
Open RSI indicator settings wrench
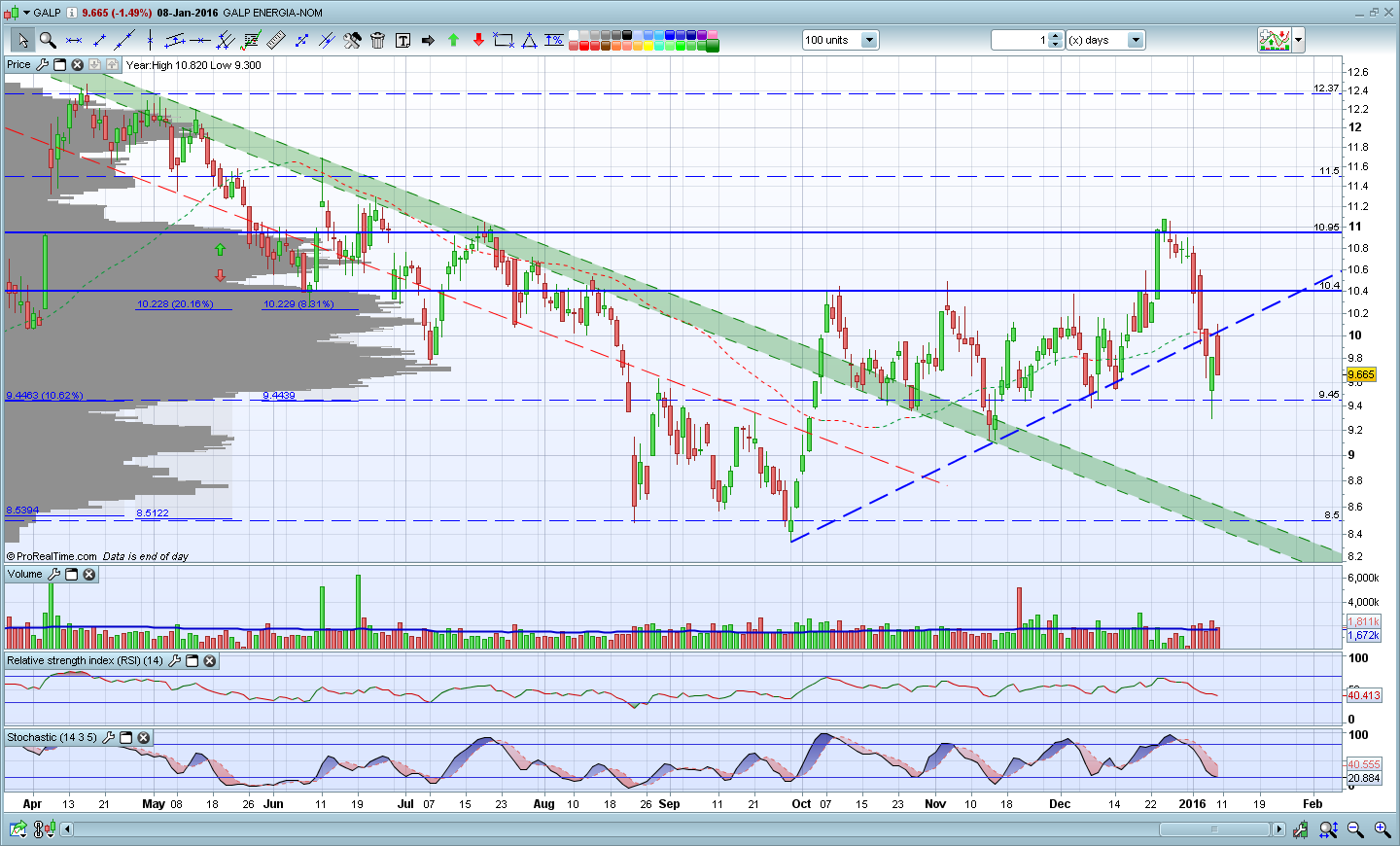174,661
